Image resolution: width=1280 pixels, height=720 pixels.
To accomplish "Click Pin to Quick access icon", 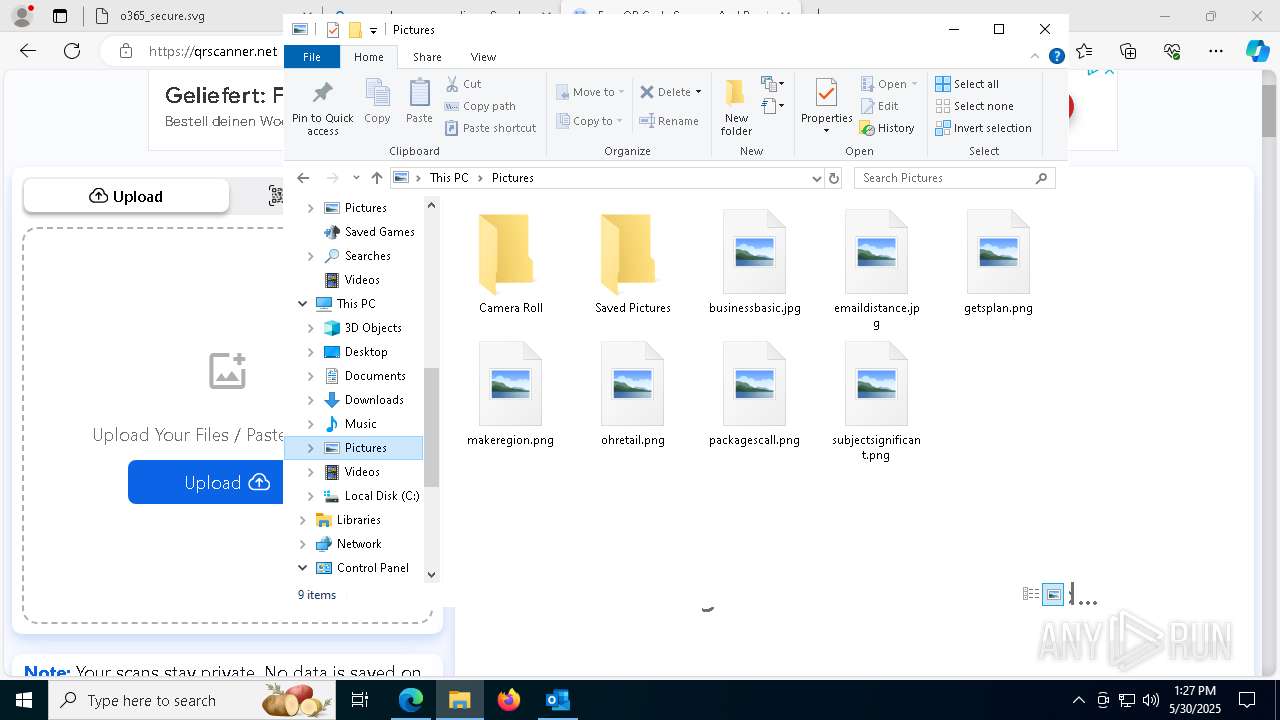I will tap(322, 108).
